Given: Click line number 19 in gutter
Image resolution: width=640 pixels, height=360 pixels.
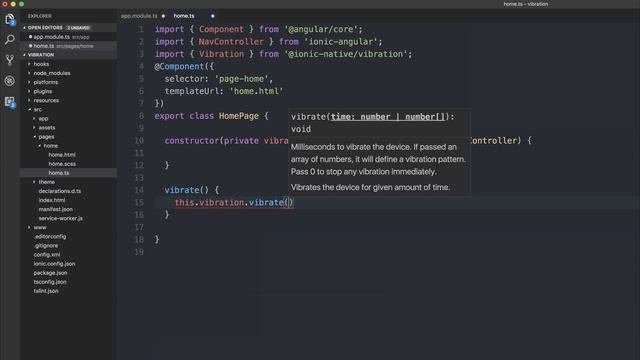Looking at the screenshot, I should (x=139, y=252).
